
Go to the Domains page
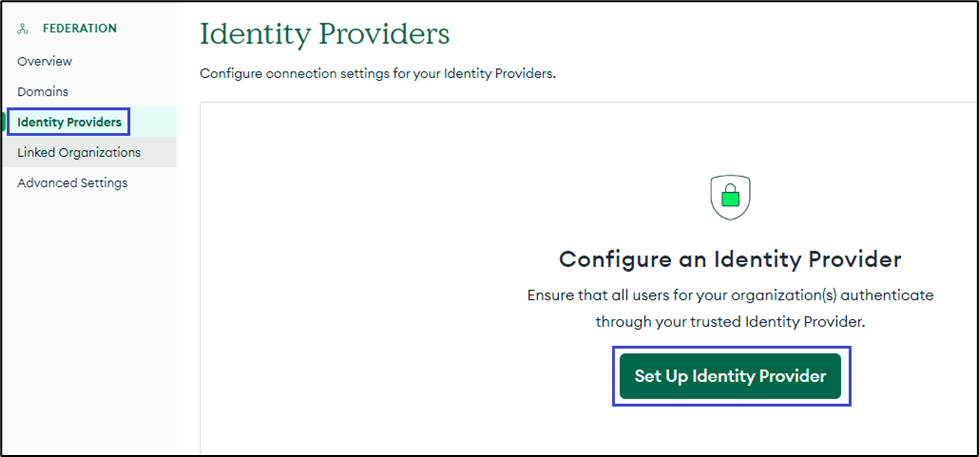43,92
